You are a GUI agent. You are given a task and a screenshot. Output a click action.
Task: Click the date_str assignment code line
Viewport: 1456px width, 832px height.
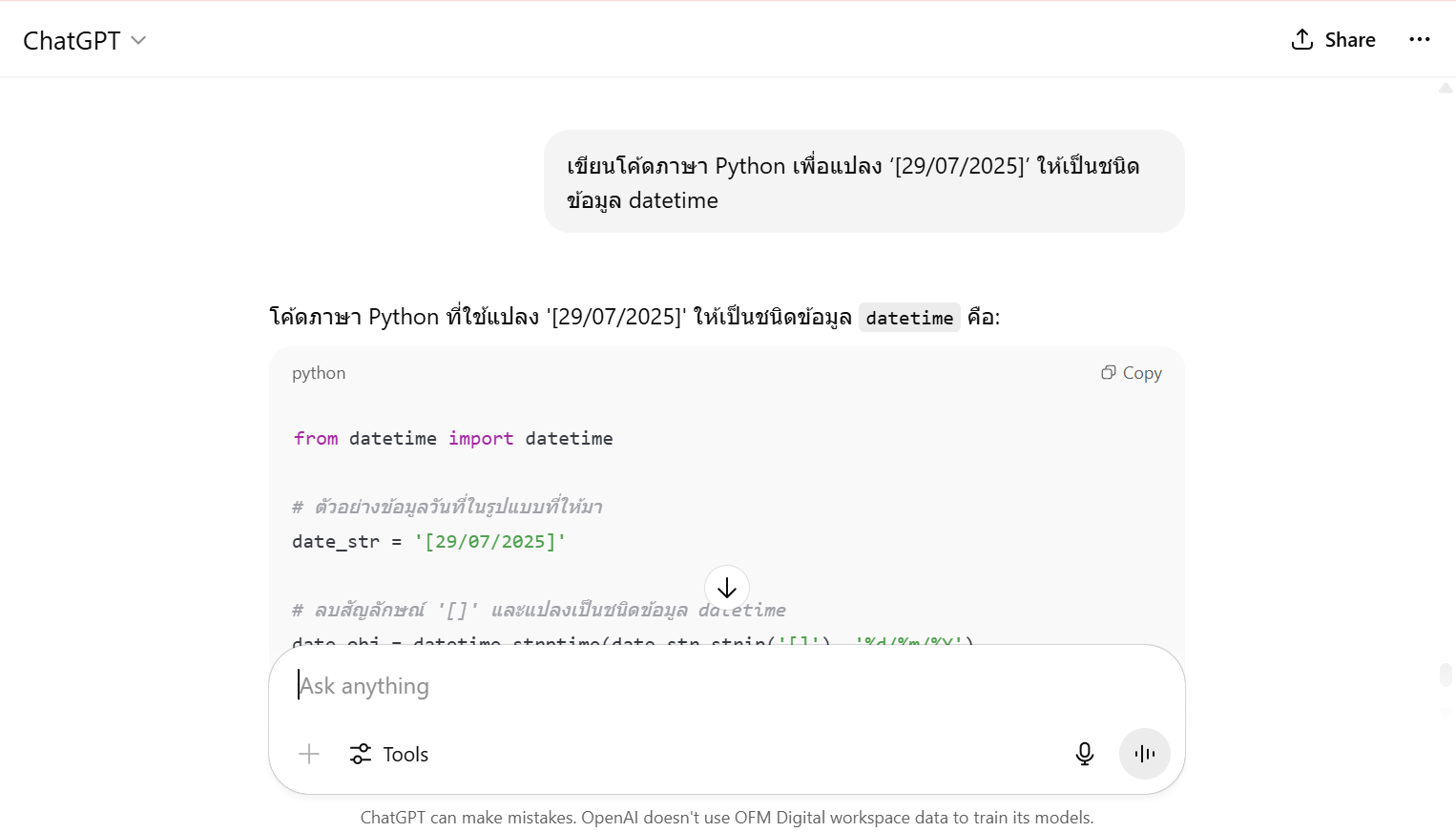coord(429,541)
